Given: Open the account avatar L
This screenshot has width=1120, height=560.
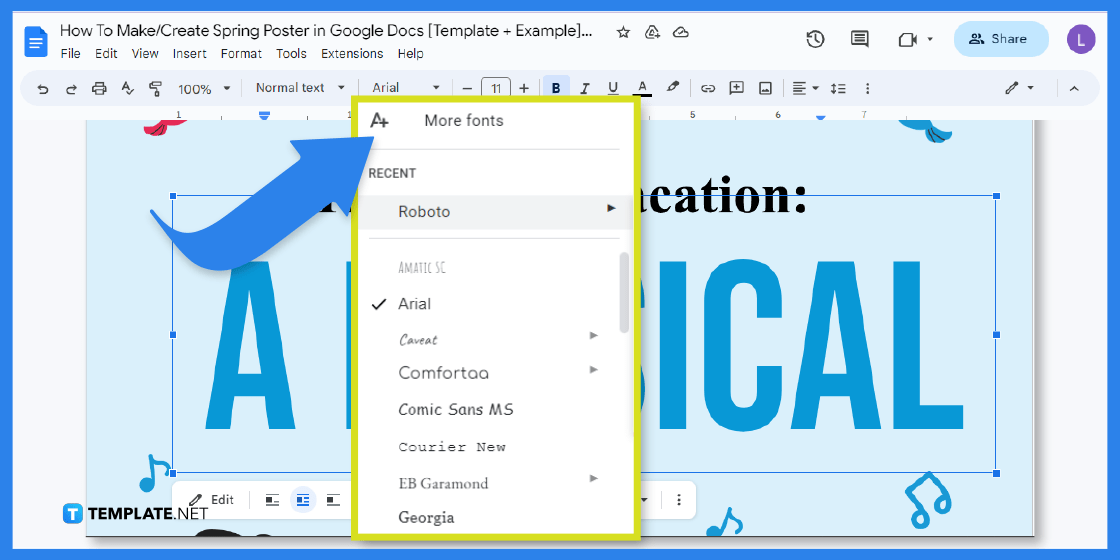Looking at the screenshot, I should tap(1081, 39).
